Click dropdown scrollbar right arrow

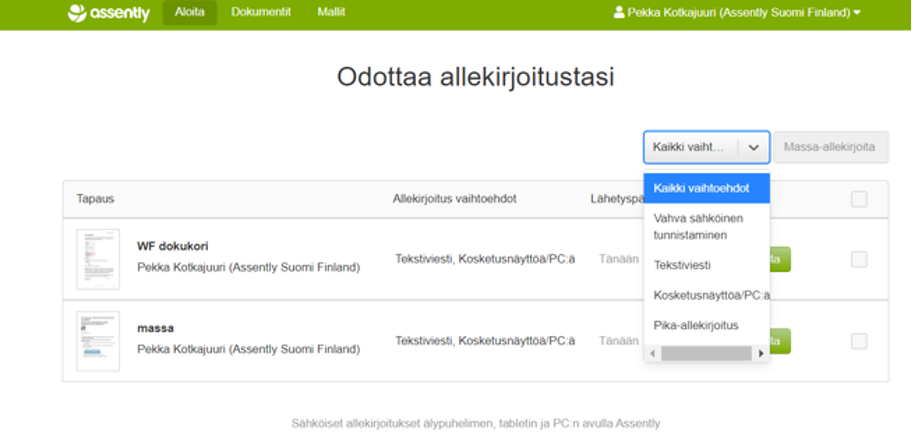coord(761,353)
